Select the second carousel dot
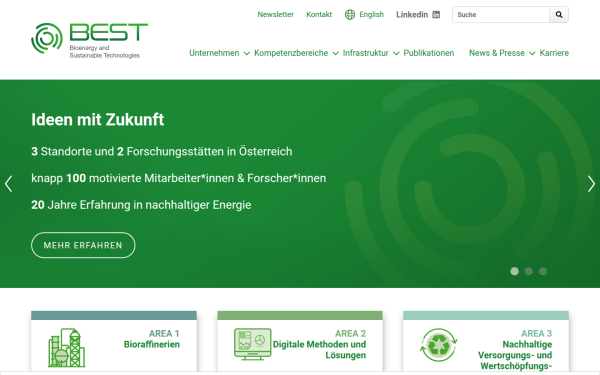Screen dimensions: 600x375 click(529, 271)
